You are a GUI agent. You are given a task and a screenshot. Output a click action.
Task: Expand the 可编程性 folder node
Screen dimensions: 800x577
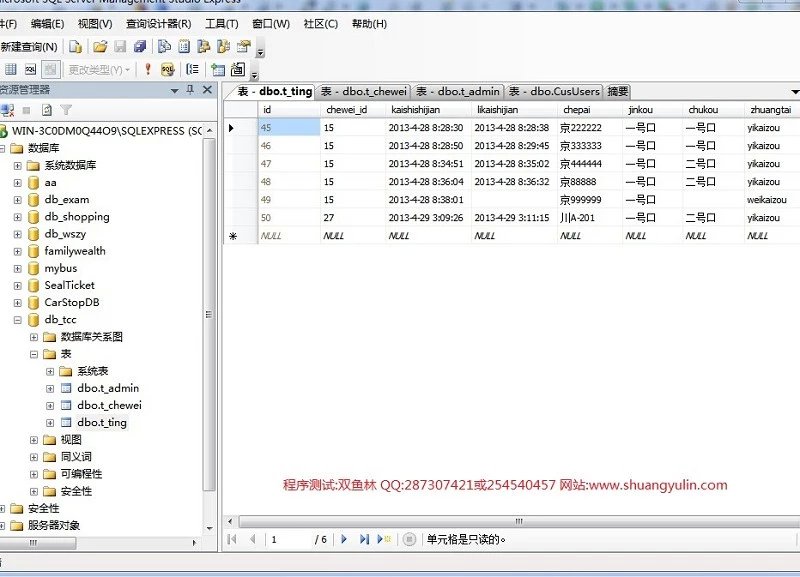click(34, 474)
